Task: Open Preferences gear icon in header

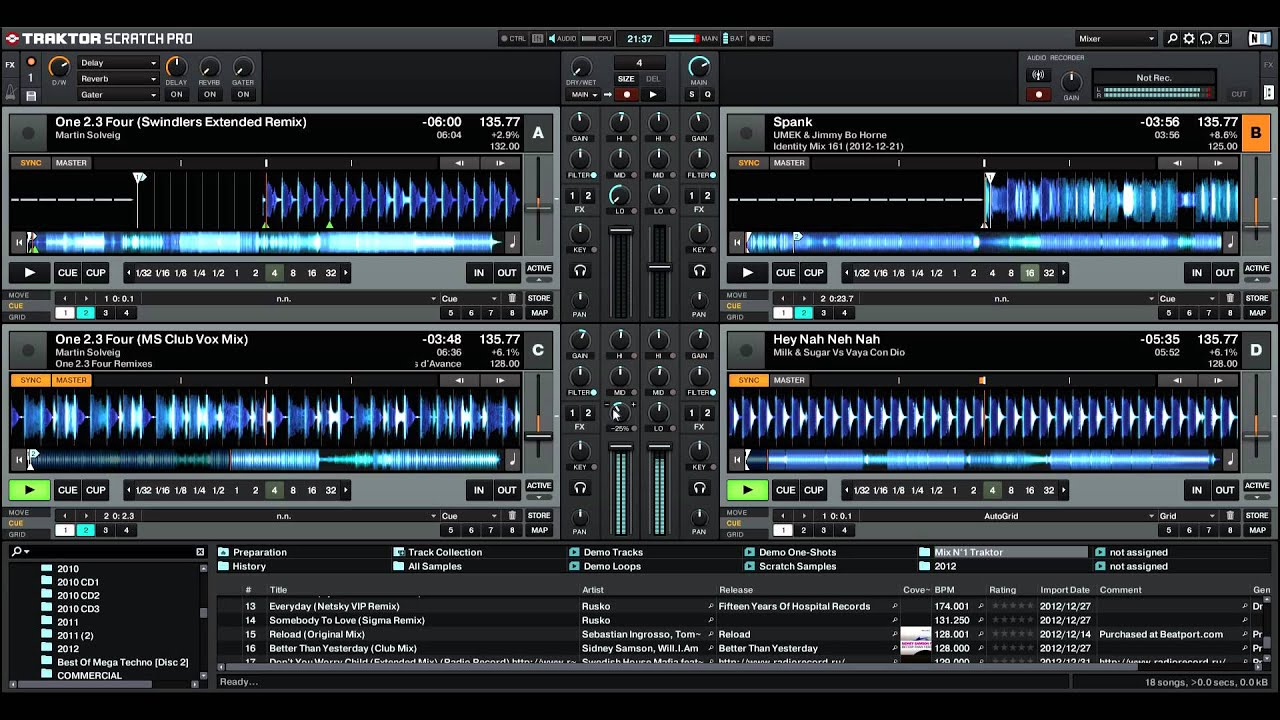Action: click(x=1189, y=39)
